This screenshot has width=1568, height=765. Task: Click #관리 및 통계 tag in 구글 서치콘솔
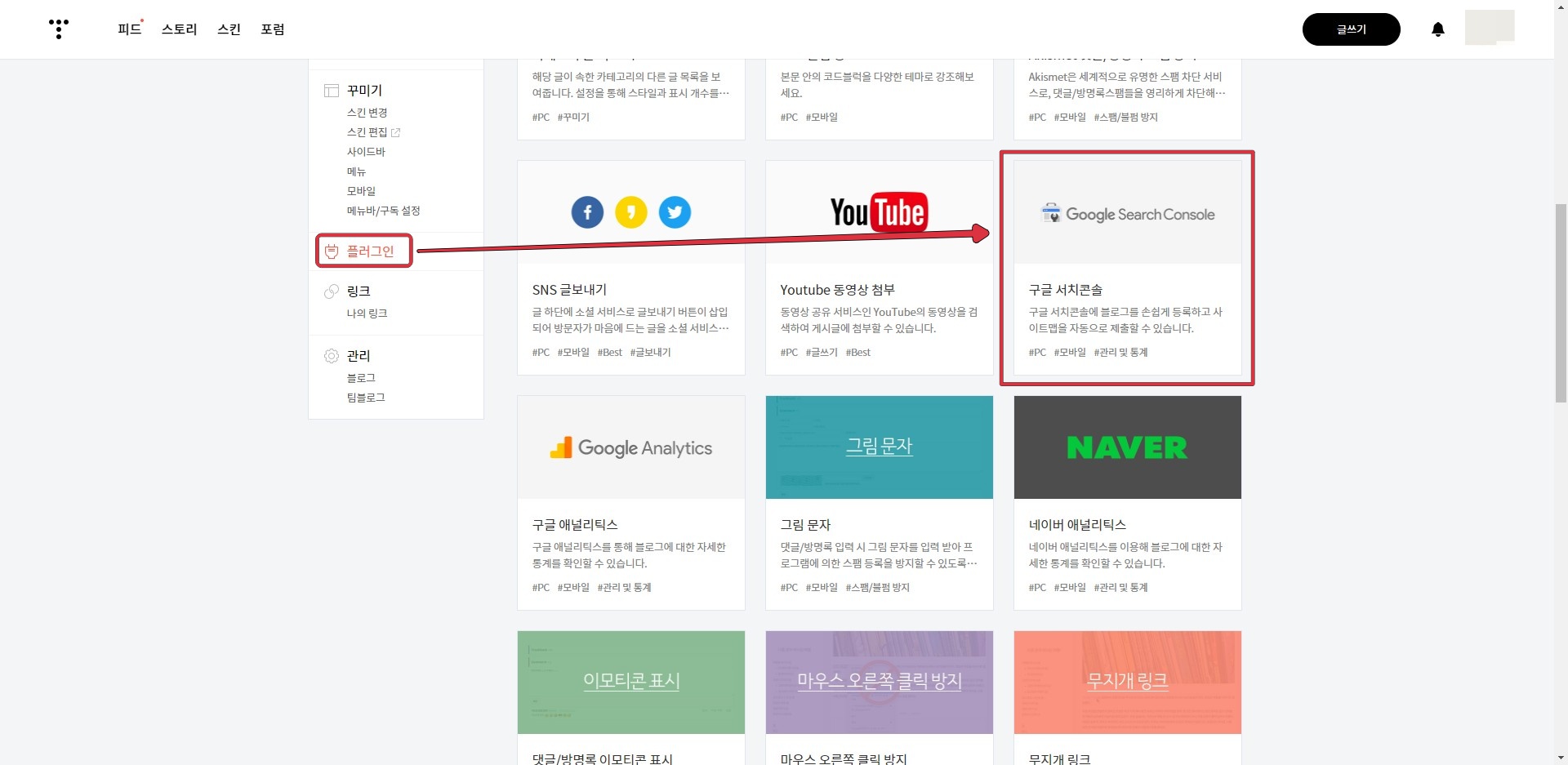1120,353
